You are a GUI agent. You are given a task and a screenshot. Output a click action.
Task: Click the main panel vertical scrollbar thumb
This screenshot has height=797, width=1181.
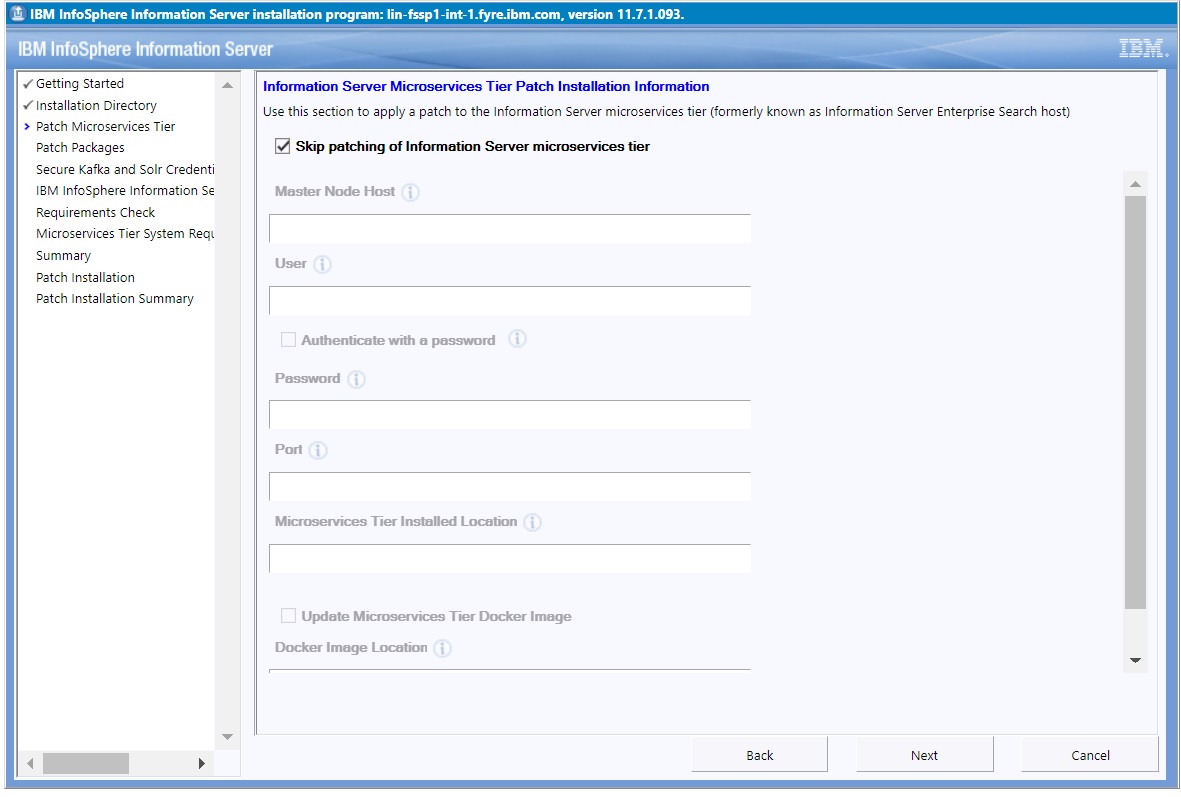pos(1135,400)
